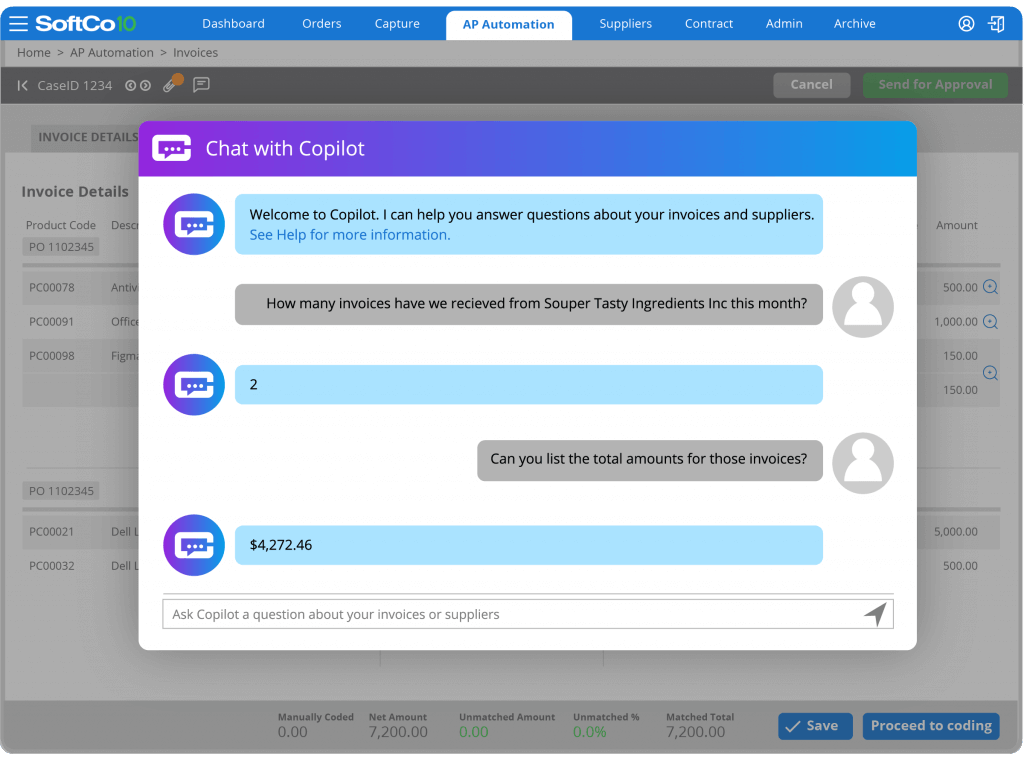Image resolution: width=1024 pixels, height=758 pixels.
Task: Click Copilot avatar beside welcome message
Action: (194, 224)
